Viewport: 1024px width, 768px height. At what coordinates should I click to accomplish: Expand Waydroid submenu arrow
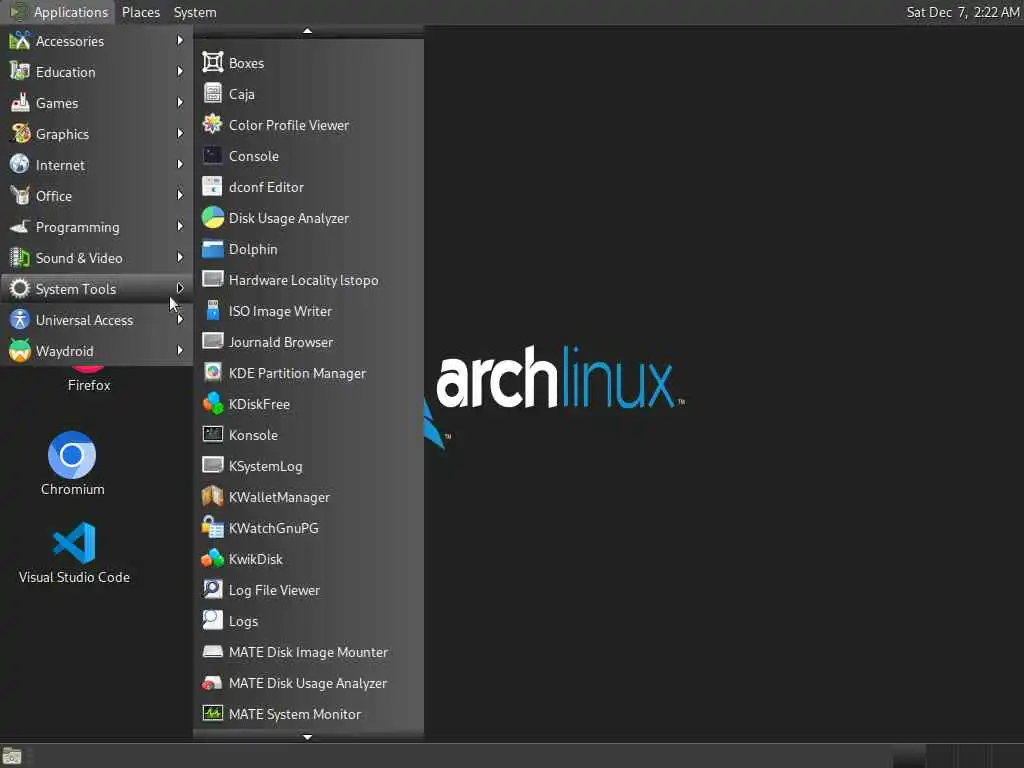click(x=180, y=351)
